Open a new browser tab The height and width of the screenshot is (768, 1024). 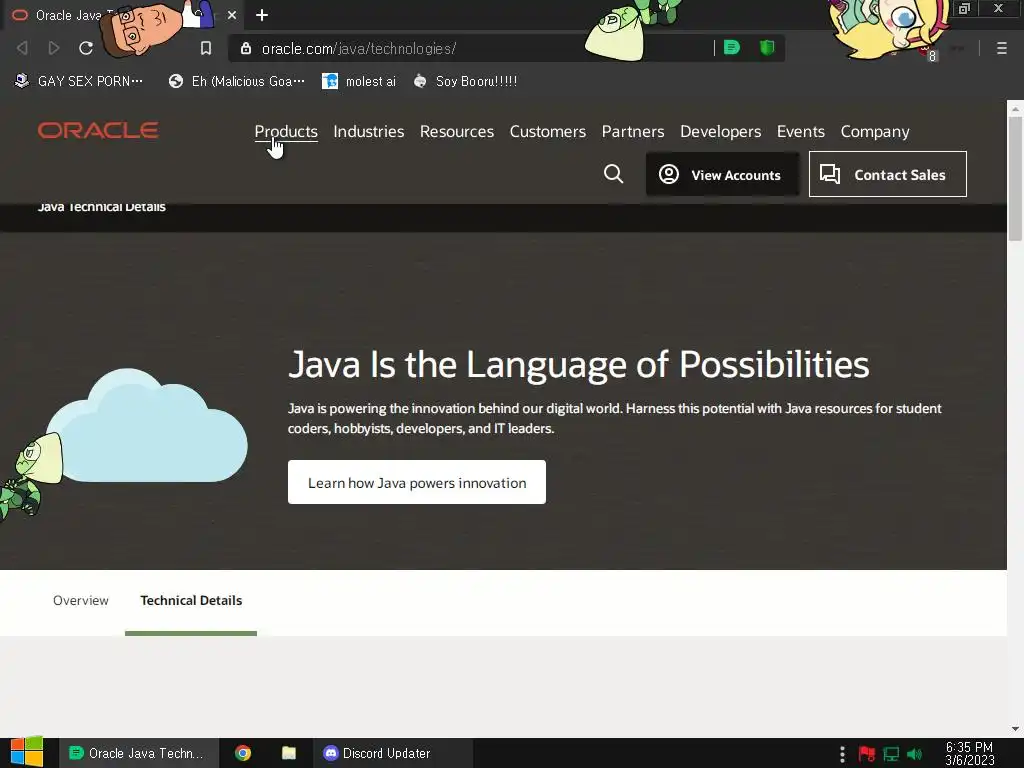pyautogui.click(x=262, y=15)
